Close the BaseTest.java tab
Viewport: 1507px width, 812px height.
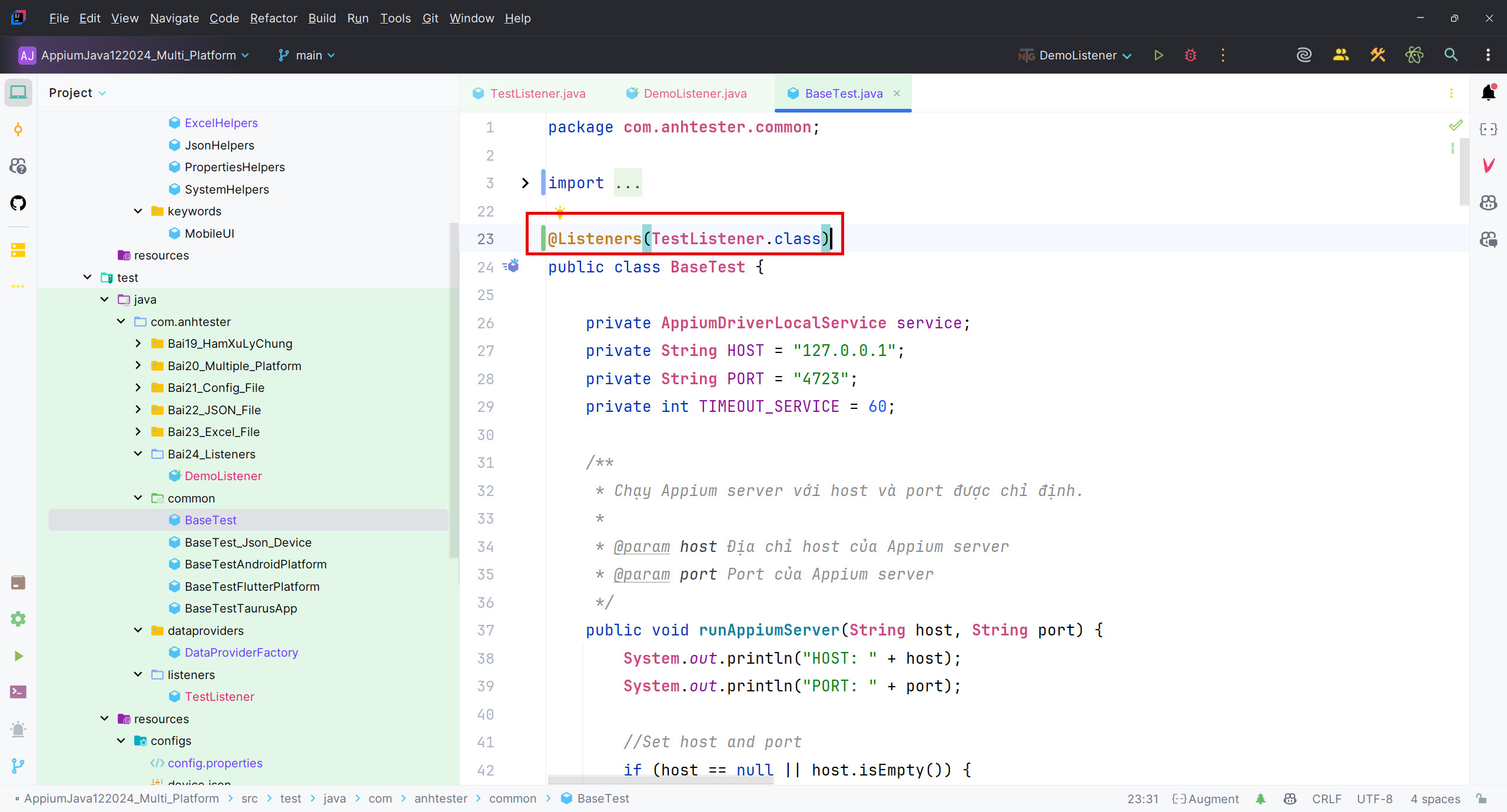[x=897, y=94]
